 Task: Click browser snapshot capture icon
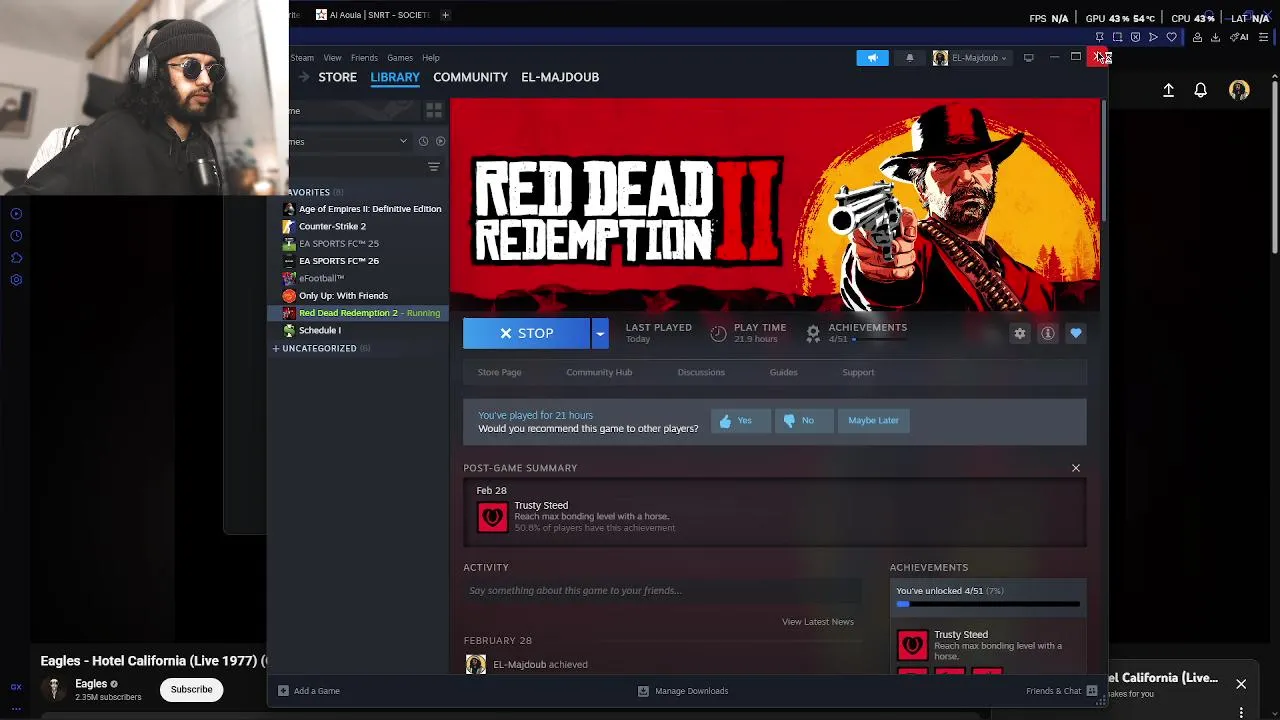point(1117,37)
